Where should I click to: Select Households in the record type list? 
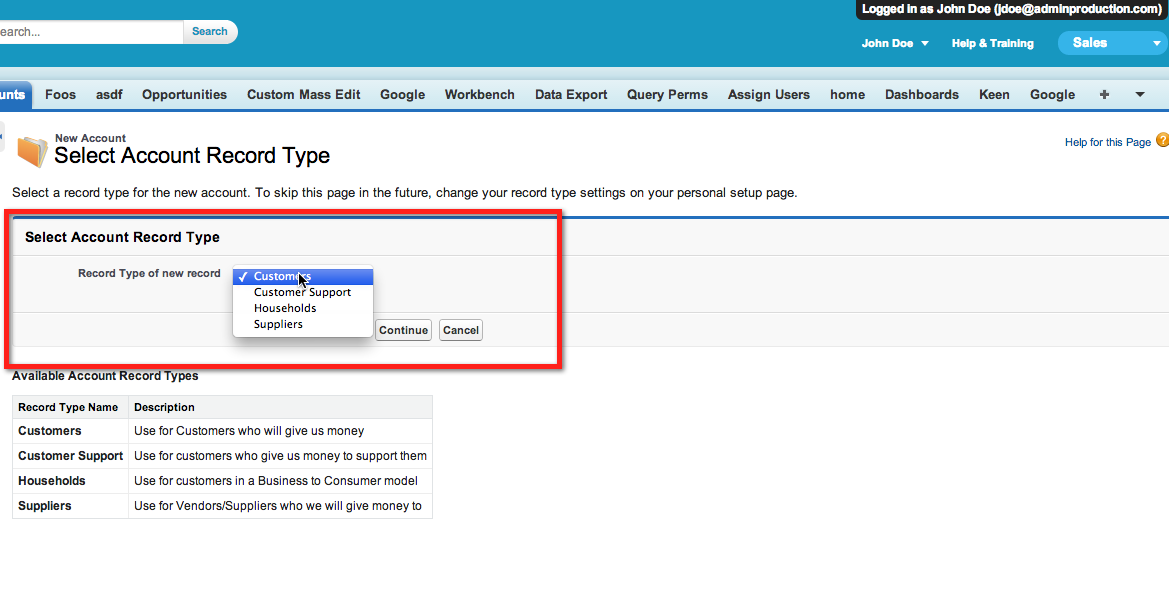[x=284, y=308]
